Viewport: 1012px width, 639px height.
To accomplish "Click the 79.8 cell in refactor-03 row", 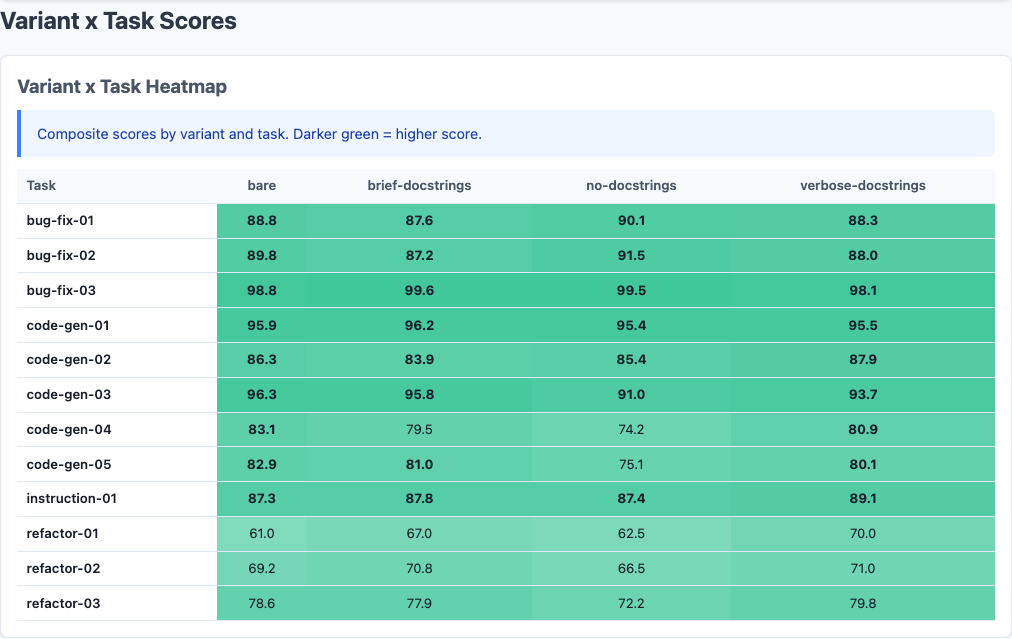I will [862, 603].
